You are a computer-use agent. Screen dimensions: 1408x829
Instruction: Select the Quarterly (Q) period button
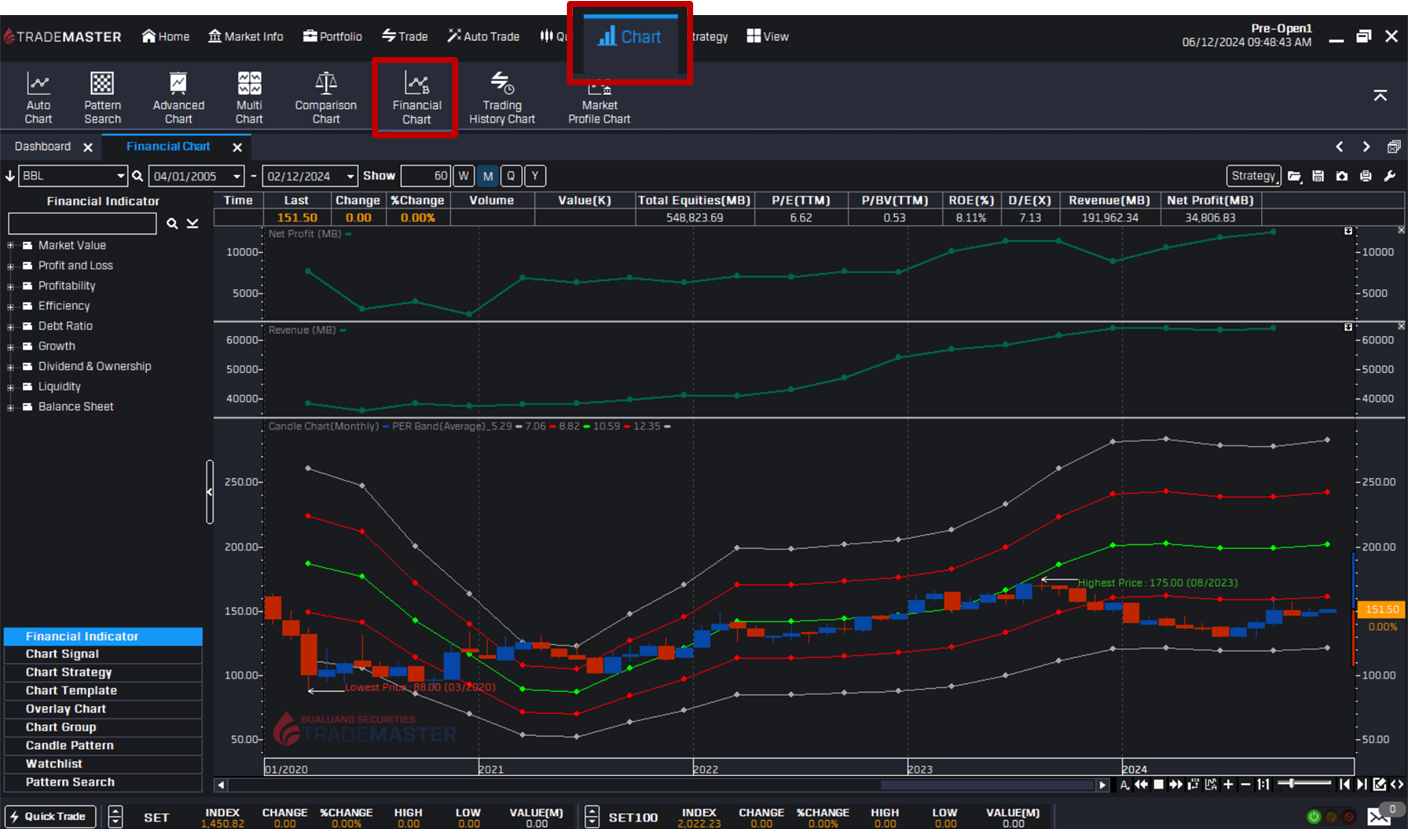511,176
